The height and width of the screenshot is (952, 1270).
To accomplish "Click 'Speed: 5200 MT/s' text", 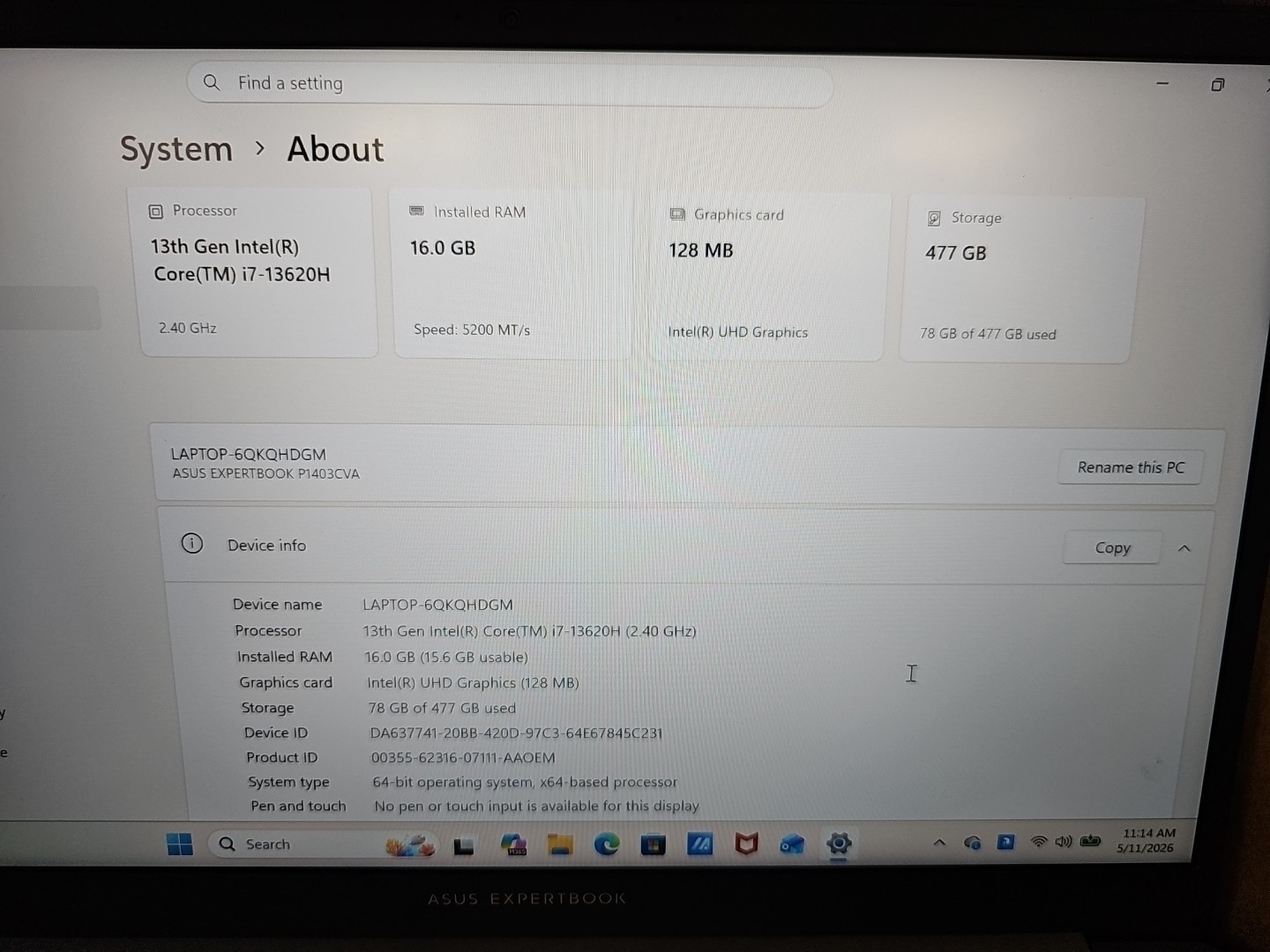I will pyautogui.click(x=472, y=330).
